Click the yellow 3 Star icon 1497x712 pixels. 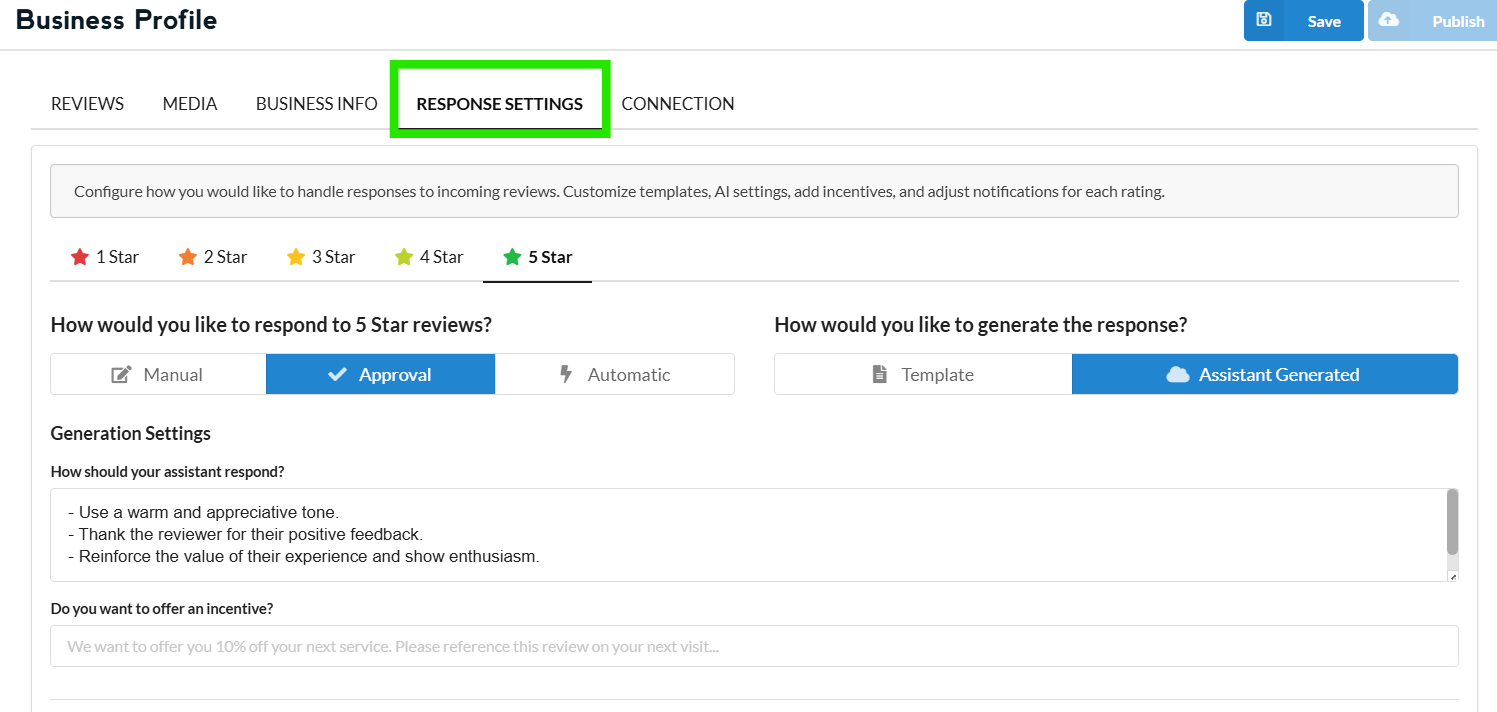click(x=296, y=257)
